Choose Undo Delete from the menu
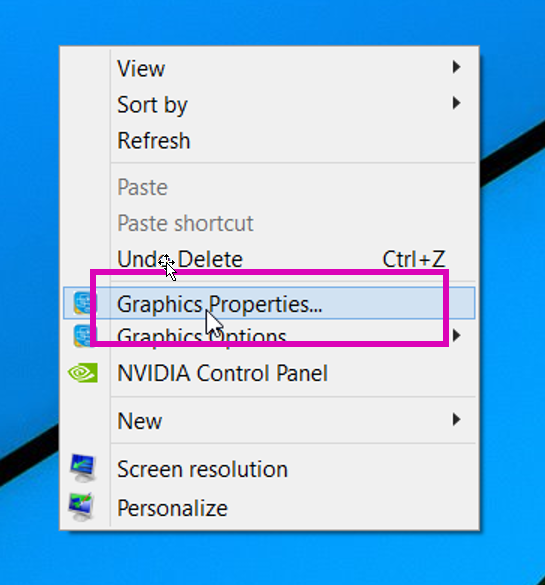Viewport: 545px width, 585px height. pyautogui.click(x=269, y=259)
